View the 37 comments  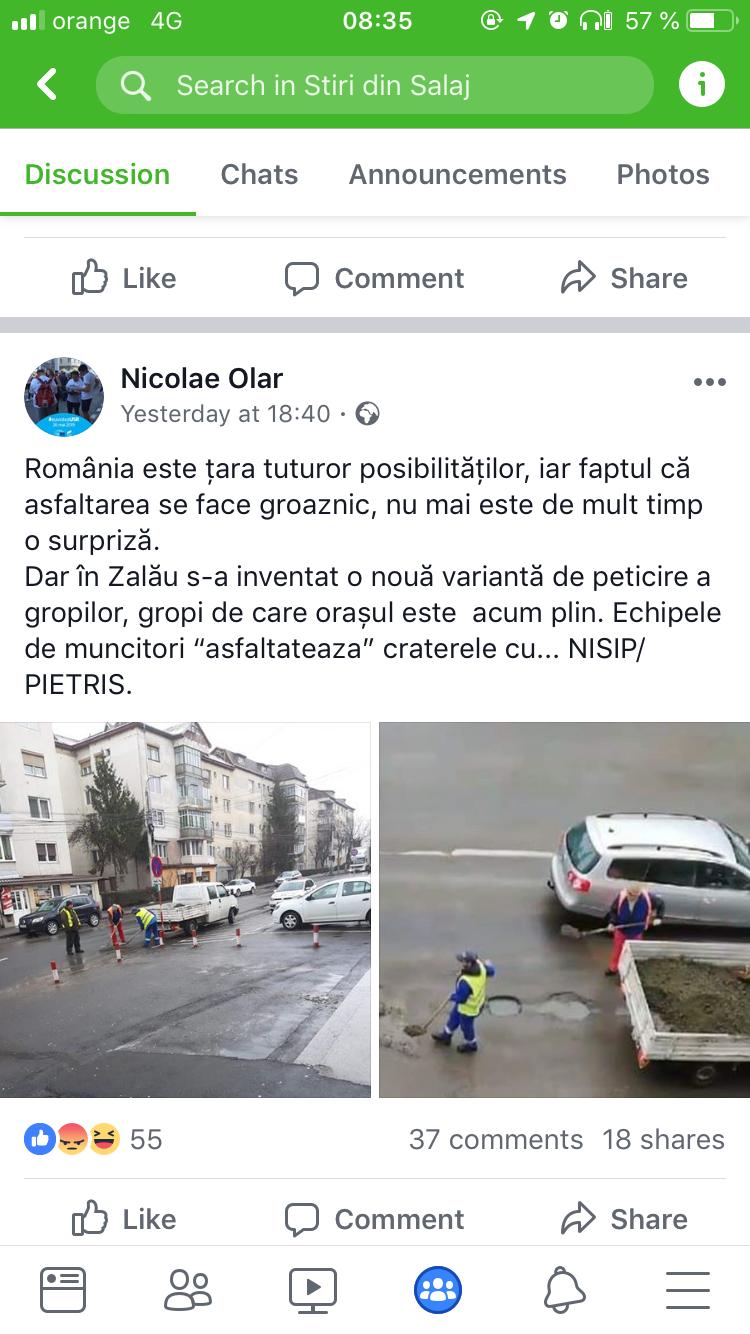point(496,1139)
